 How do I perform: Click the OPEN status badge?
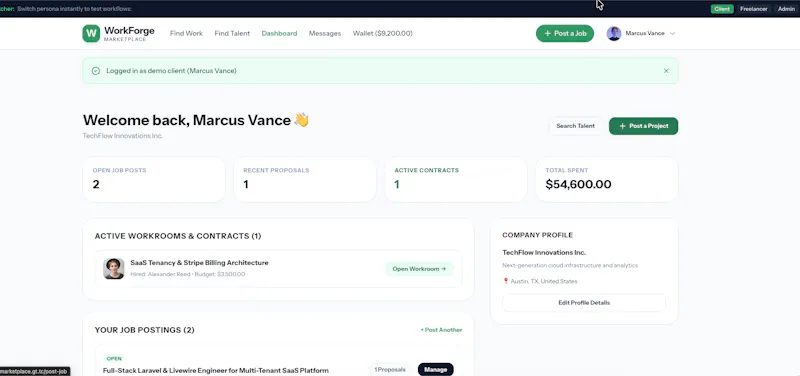(x=114, y=359)
